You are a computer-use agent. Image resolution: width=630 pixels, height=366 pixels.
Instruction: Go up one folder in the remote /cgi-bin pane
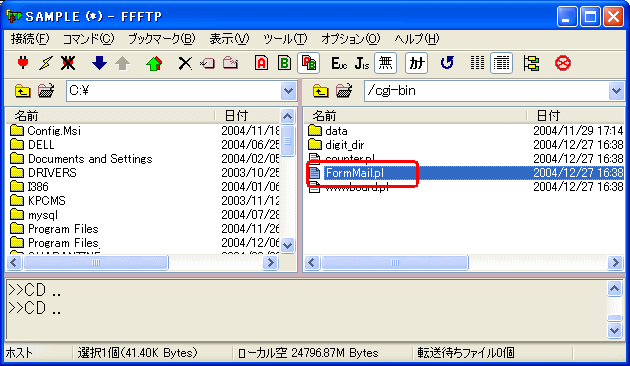pyautogui.click(x=320, y=91)
